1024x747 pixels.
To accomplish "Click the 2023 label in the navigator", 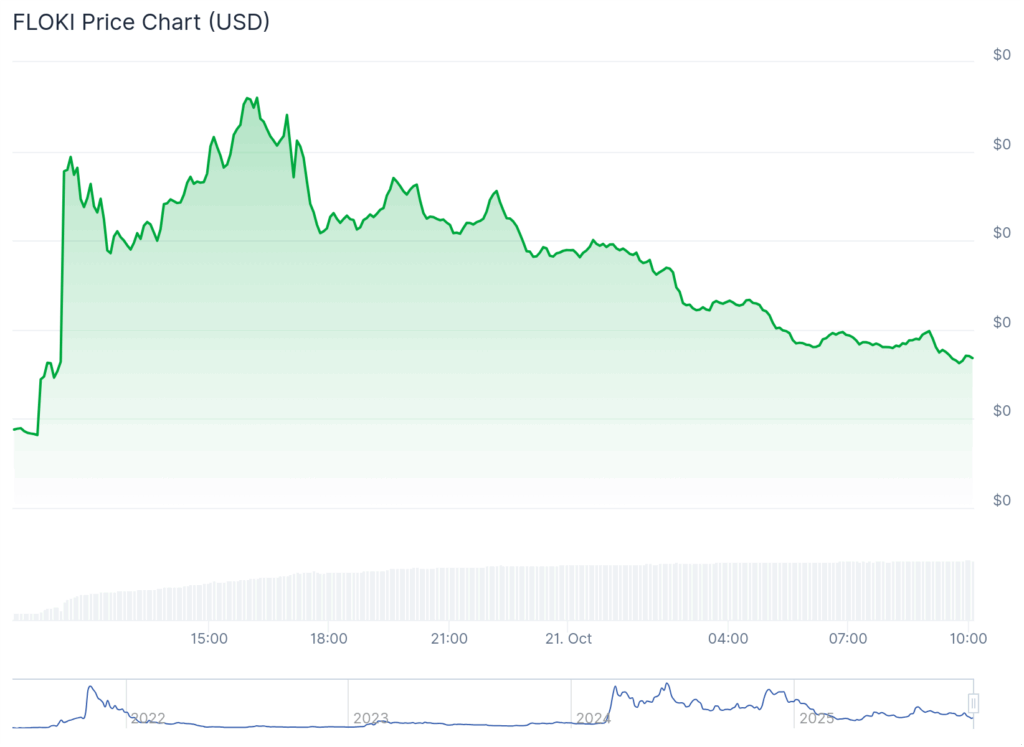I will (370, 718).
